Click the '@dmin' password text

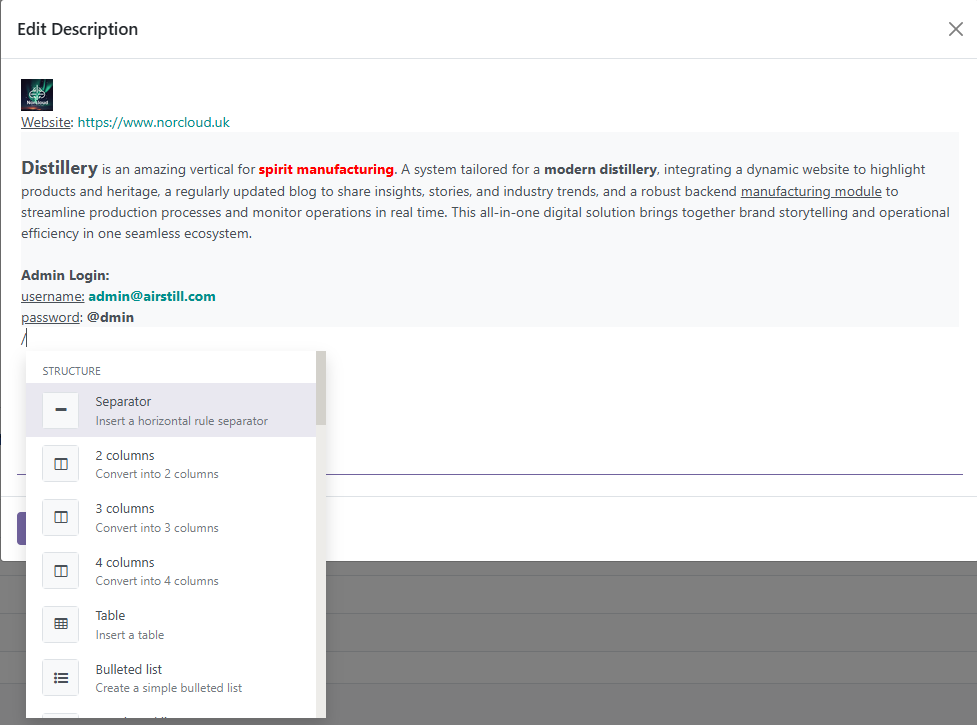coord(110,318)
